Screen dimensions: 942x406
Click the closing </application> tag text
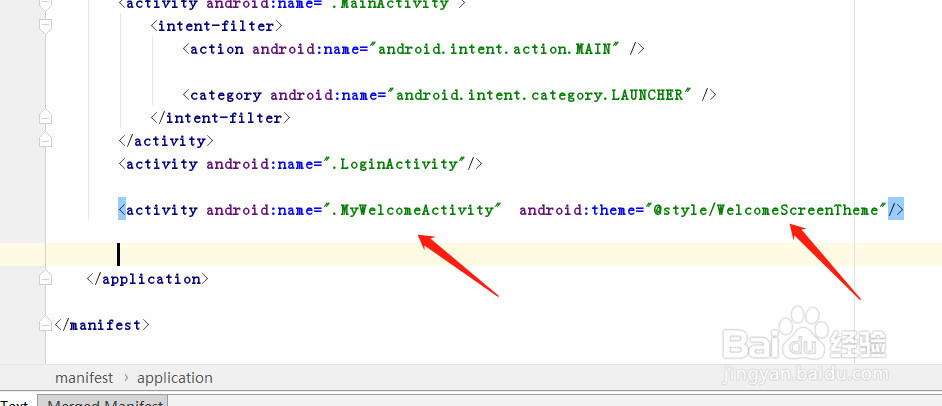[148, 279]
